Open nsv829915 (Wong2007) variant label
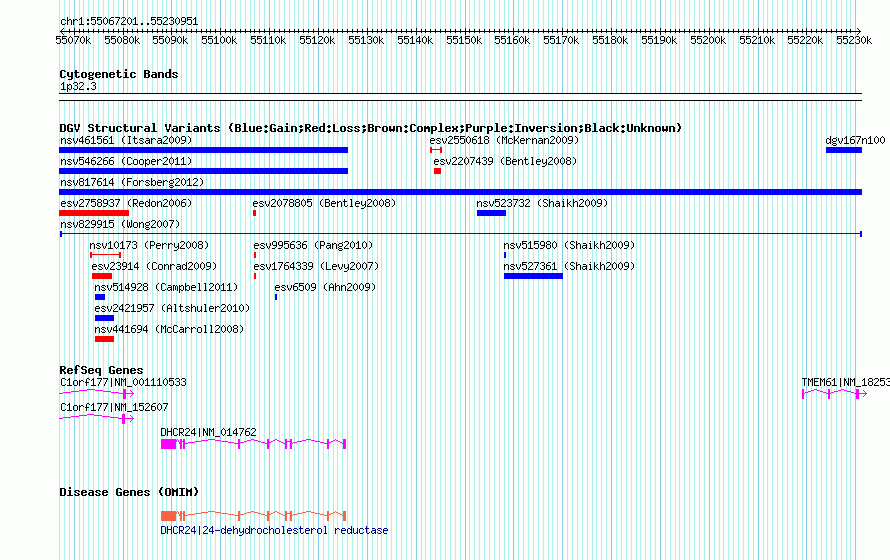Viewport: 890px width, 560px height. pyautogui.click(x=120, y=224)
